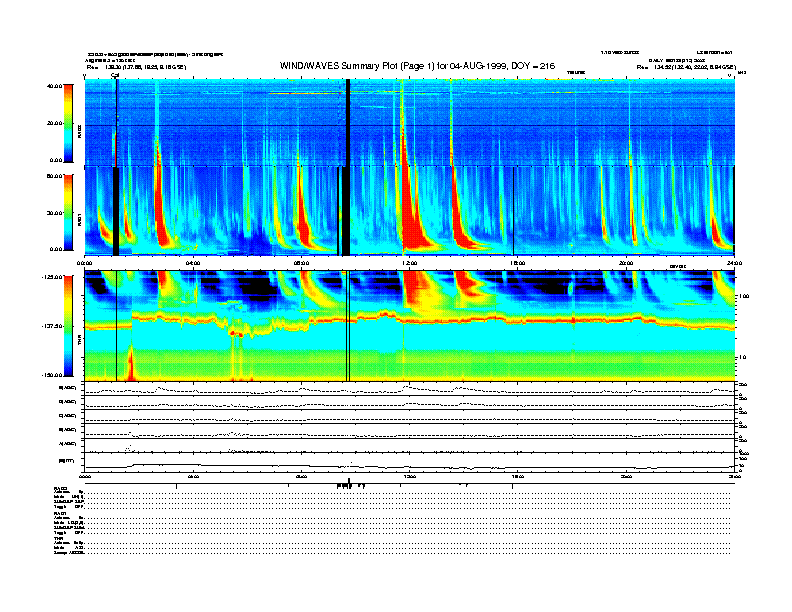Click the topmost line-plot panel under TNR
The height and width of the screenshot is (612, 792).
click(410, 389)
